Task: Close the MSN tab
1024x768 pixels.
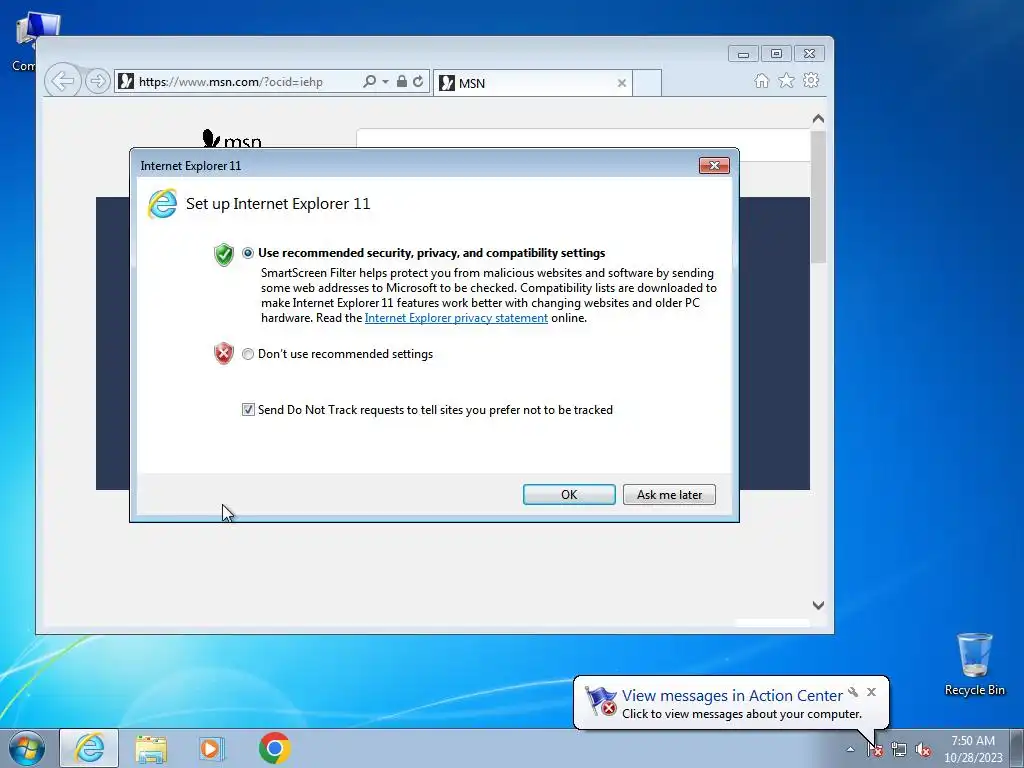Action: [622, 83]
